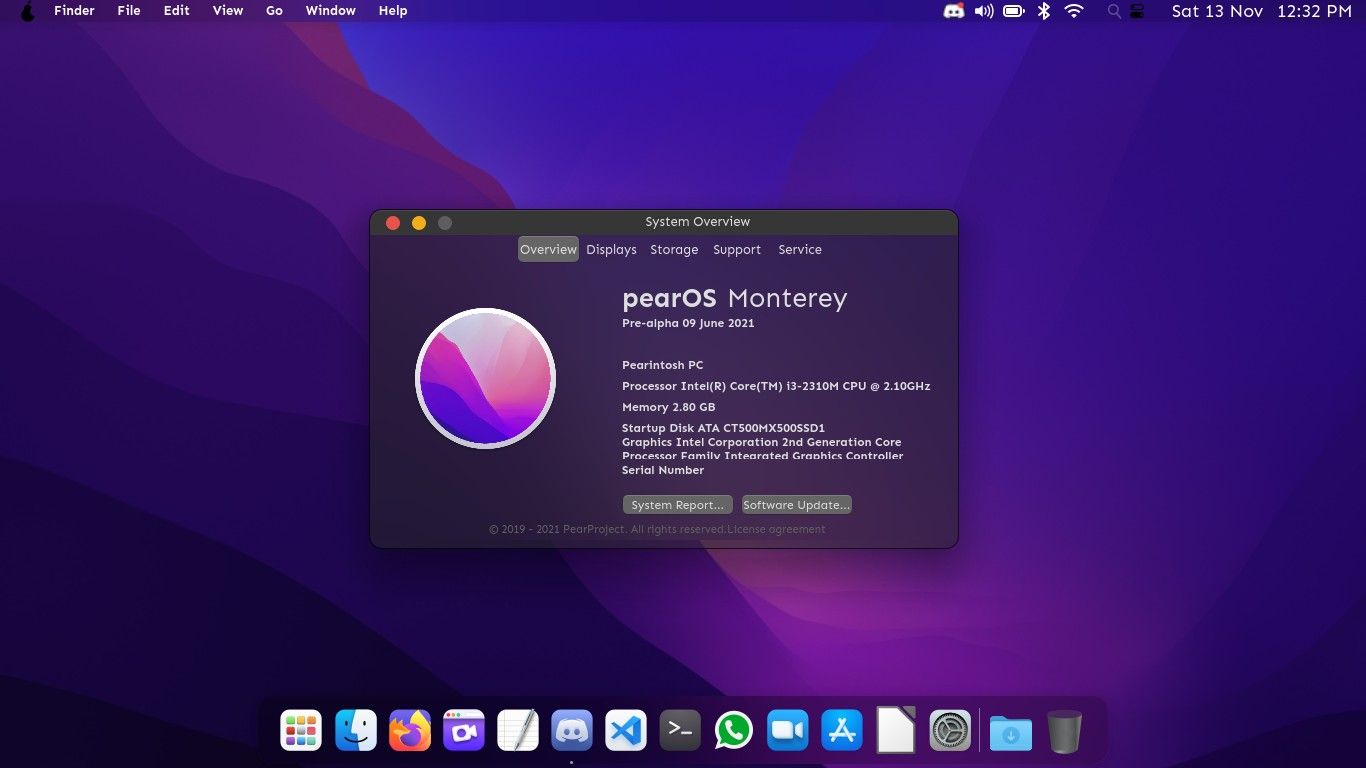Open the Terminal
This screenshot has width=1366, height=768.
(x=679, y=730)
